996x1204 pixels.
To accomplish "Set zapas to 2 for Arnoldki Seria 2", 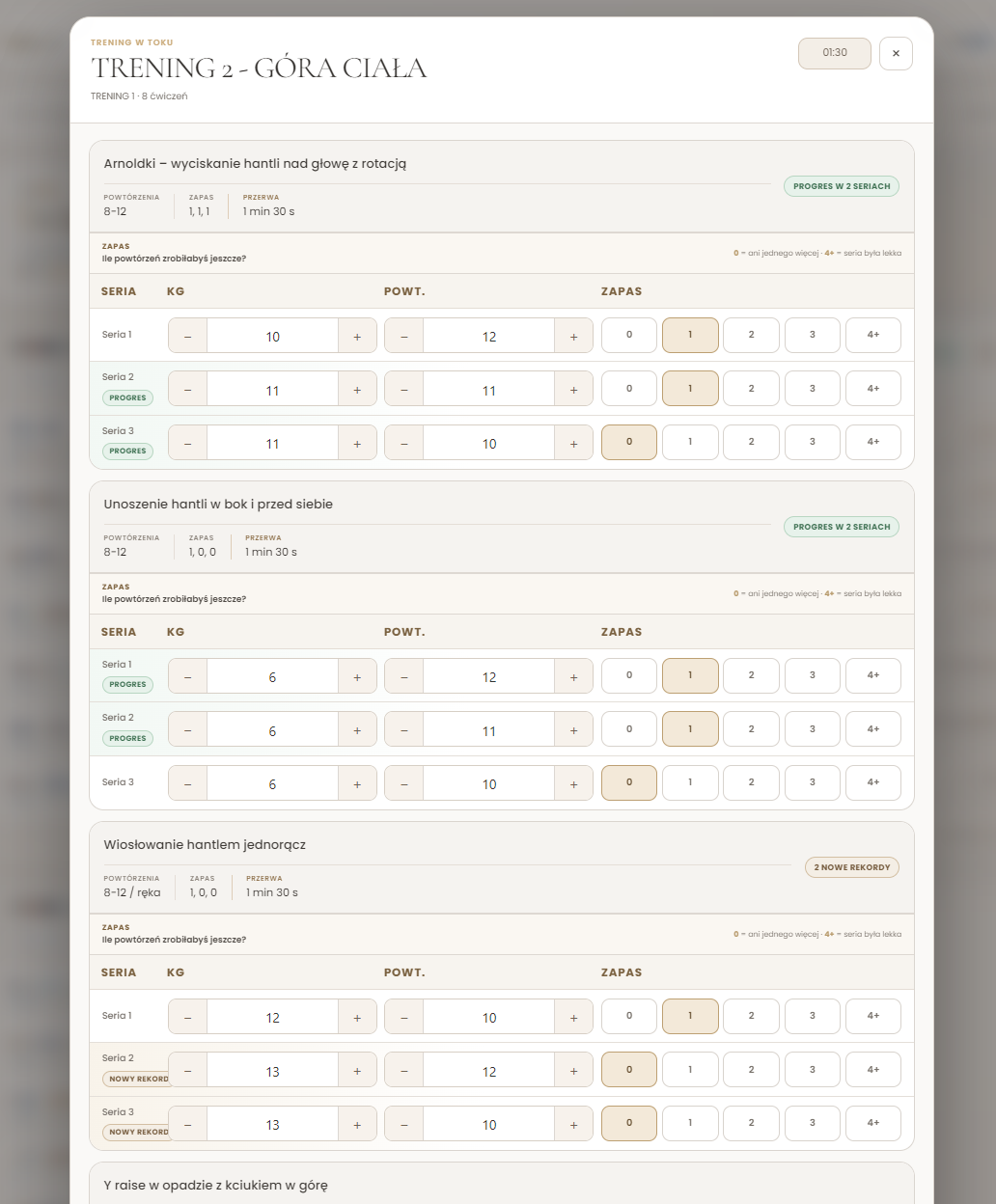I will coord(751,389).
